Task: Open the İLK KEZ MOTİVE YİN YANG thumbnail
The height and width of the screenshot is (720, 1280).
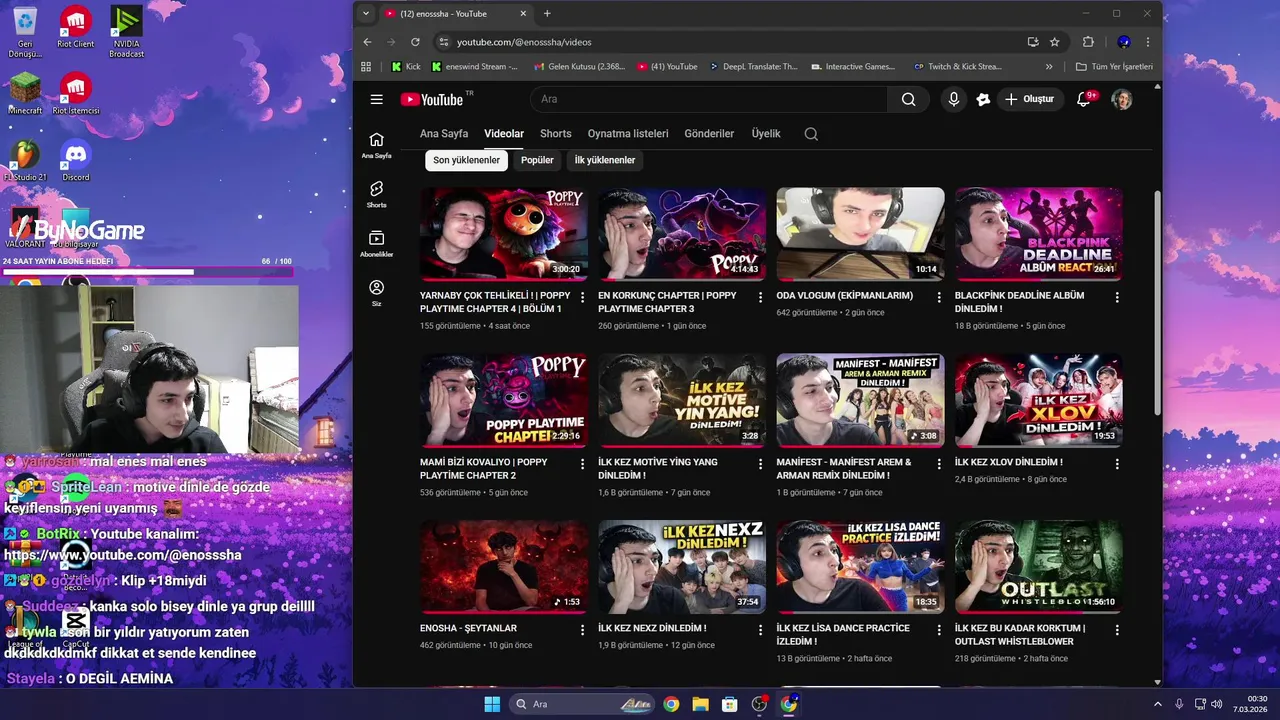Action: click(x=682, y=400)
